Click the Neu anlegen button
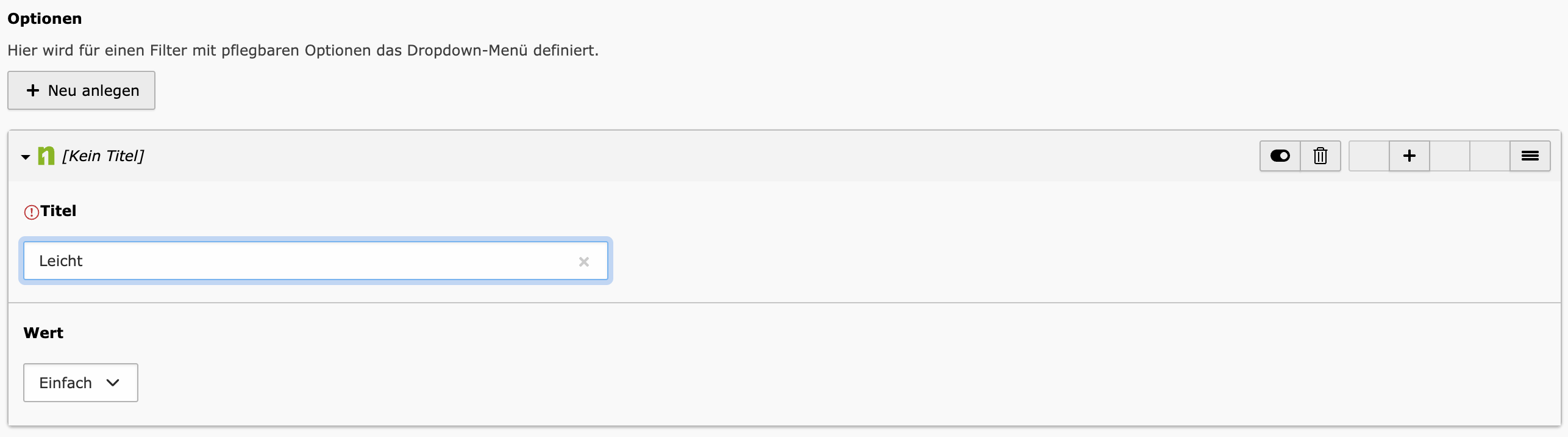1568x437 pixels. pyautogui.click(x=82, y=90)
